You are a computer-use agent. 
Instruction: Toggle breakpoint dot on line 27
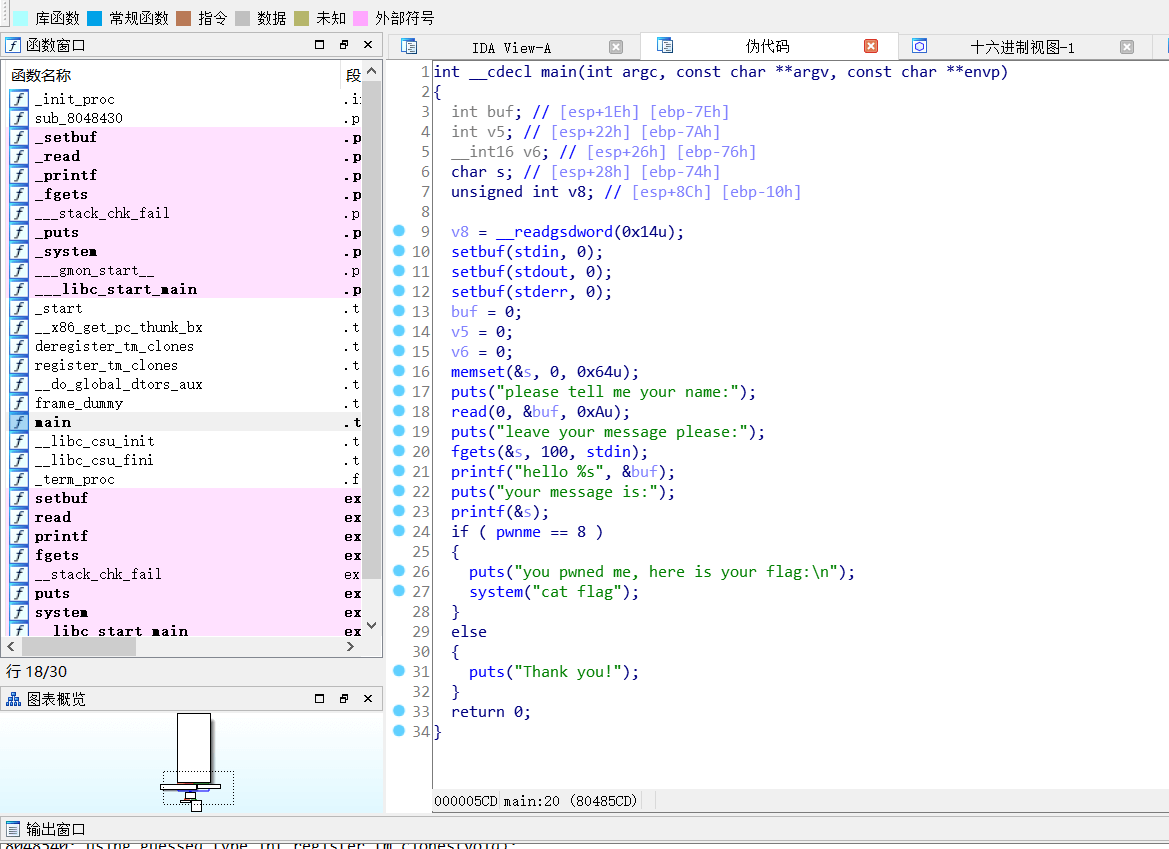pyautogui.click(x=399, y=591)
